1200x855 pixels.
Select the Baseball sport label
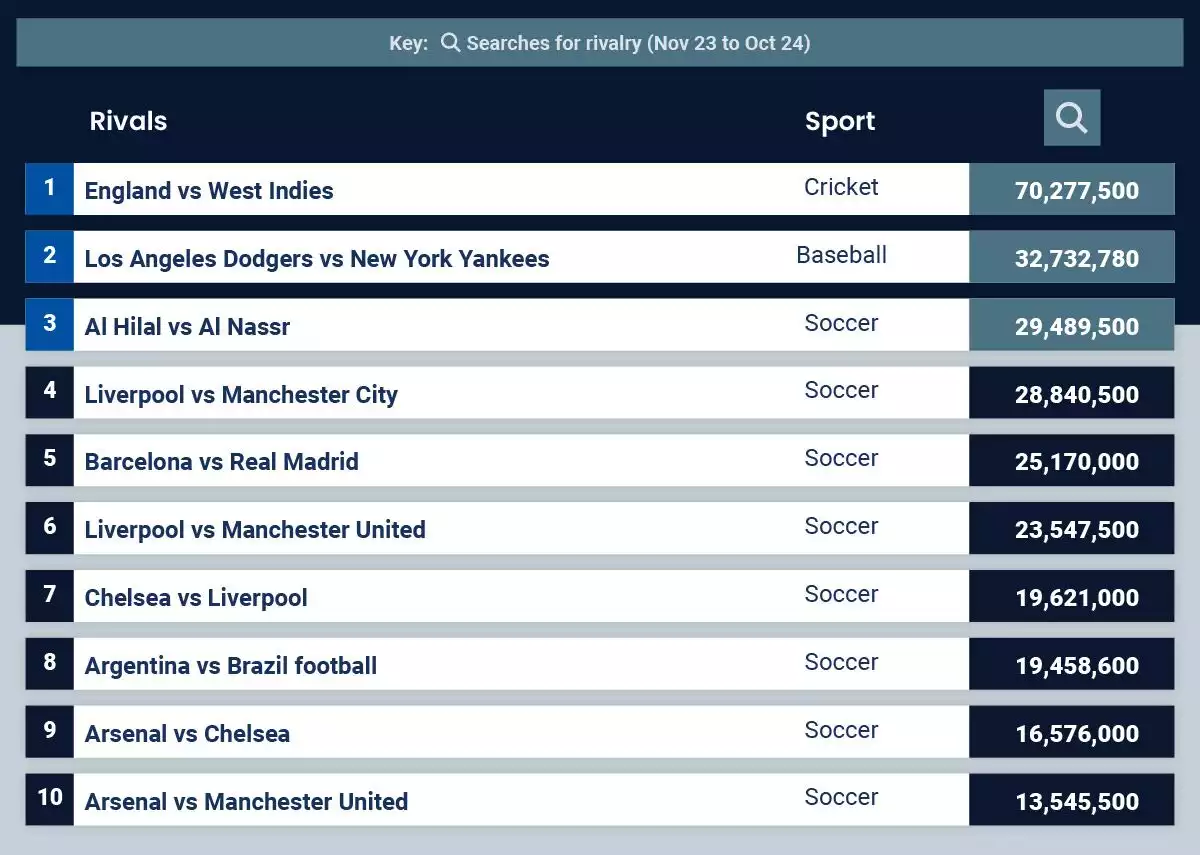click(841, 255)
